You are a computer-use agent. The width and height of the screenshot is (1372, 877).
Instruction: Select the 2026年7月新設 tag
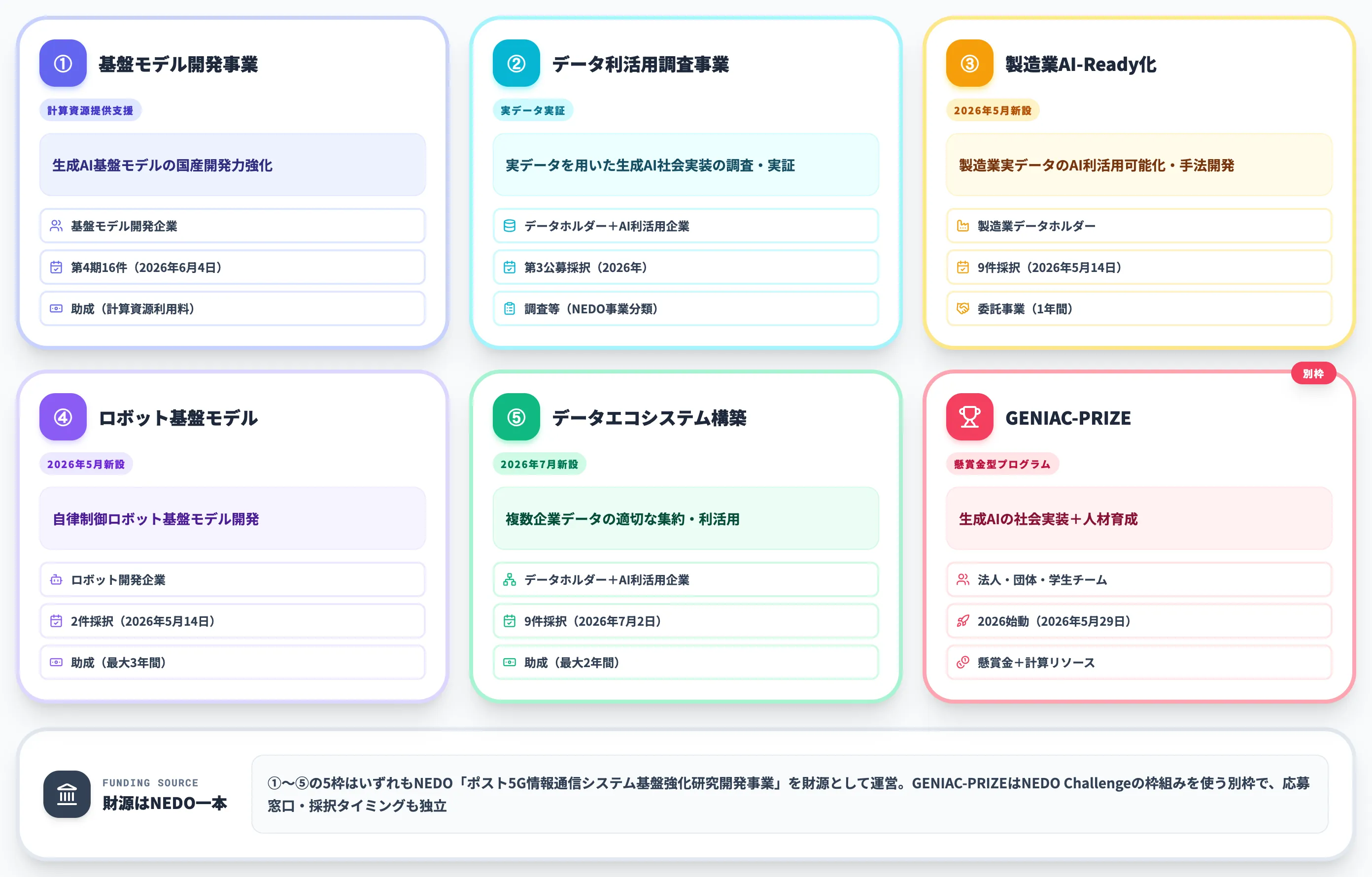point(539,464)
